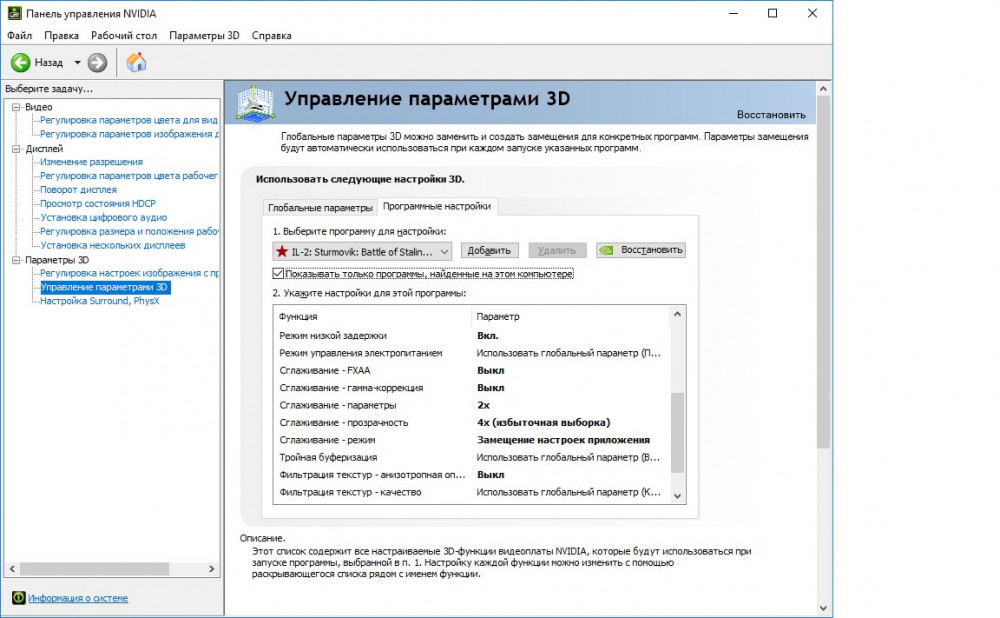The image size is (1000, 618).
Task: Click settings list vertical scrollbar thumb
Action: pyautogui.click(x=677, y=433)
